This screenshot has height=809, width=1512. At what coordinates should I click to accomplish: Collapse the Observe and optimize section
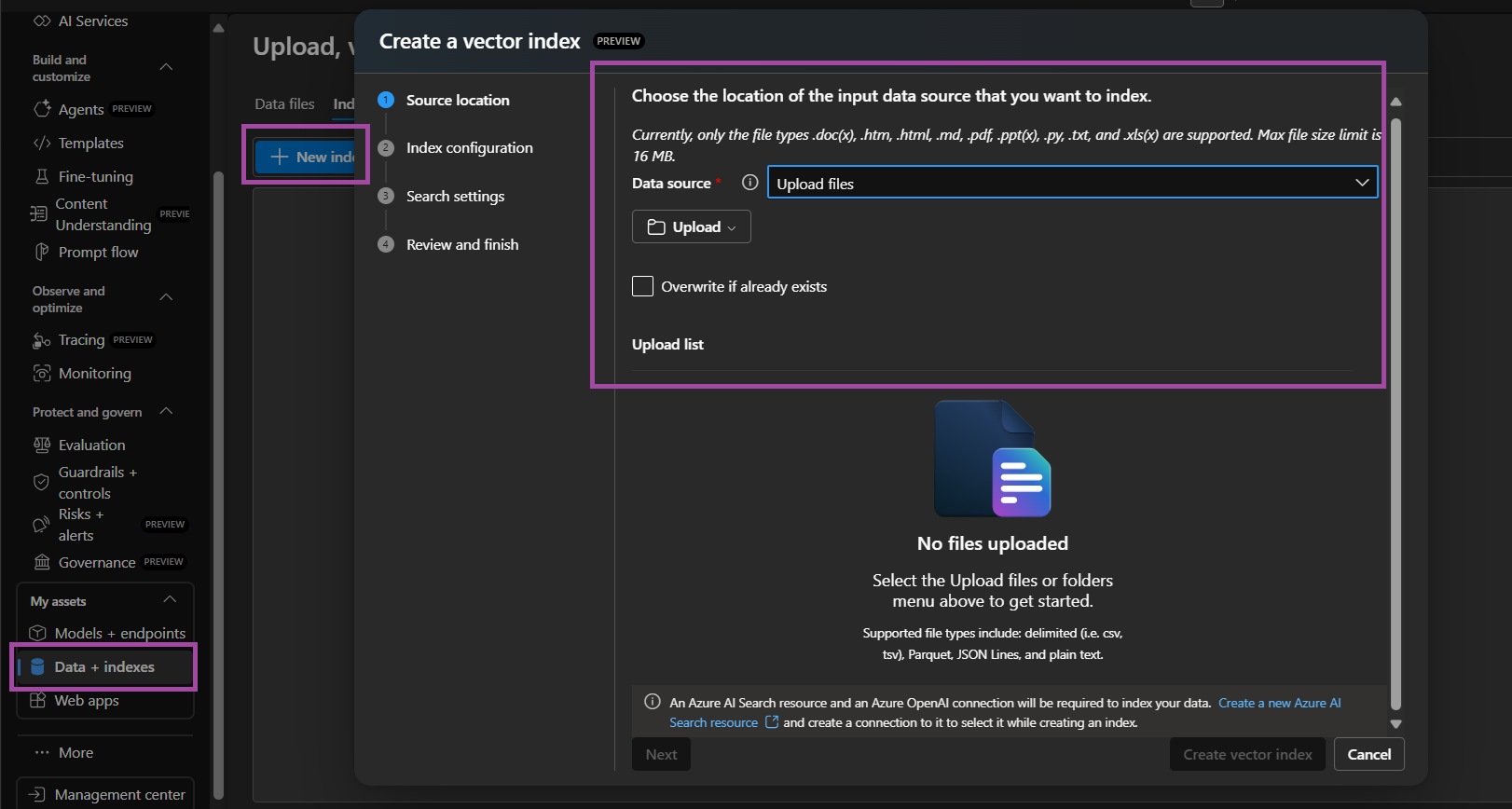pyautogui.click(x=166, y=297)
